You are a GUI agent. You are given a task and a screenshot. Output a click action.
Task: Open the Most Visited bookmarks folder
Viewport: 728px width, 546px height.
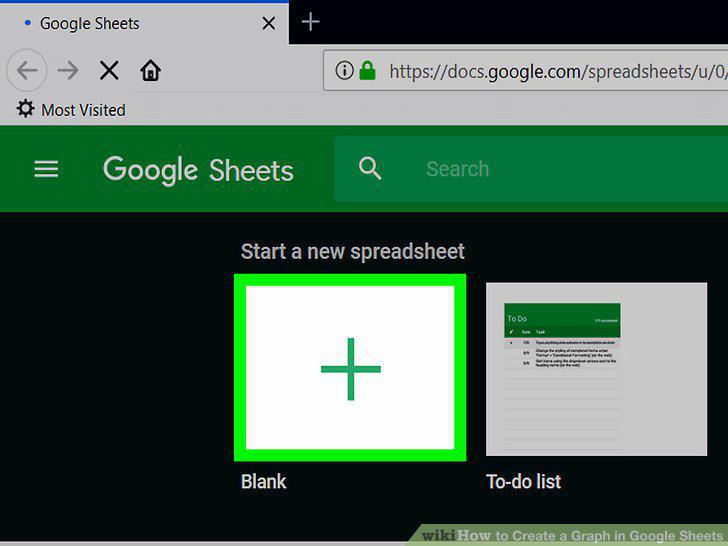[71, 110]
